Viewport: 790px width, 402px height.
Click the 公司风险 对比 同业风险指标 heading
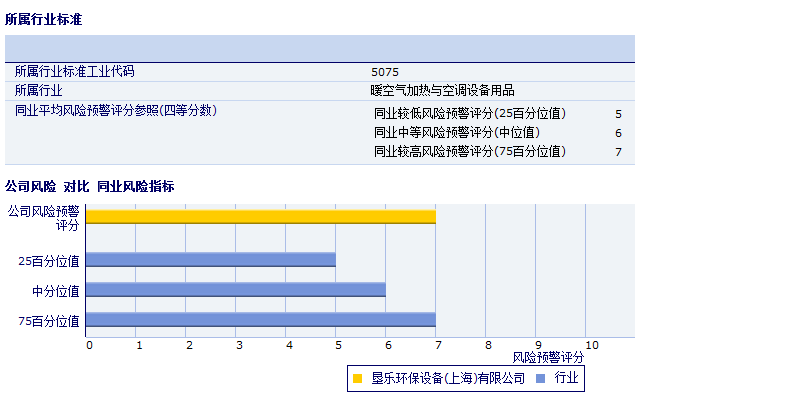[x=90, y=187]
